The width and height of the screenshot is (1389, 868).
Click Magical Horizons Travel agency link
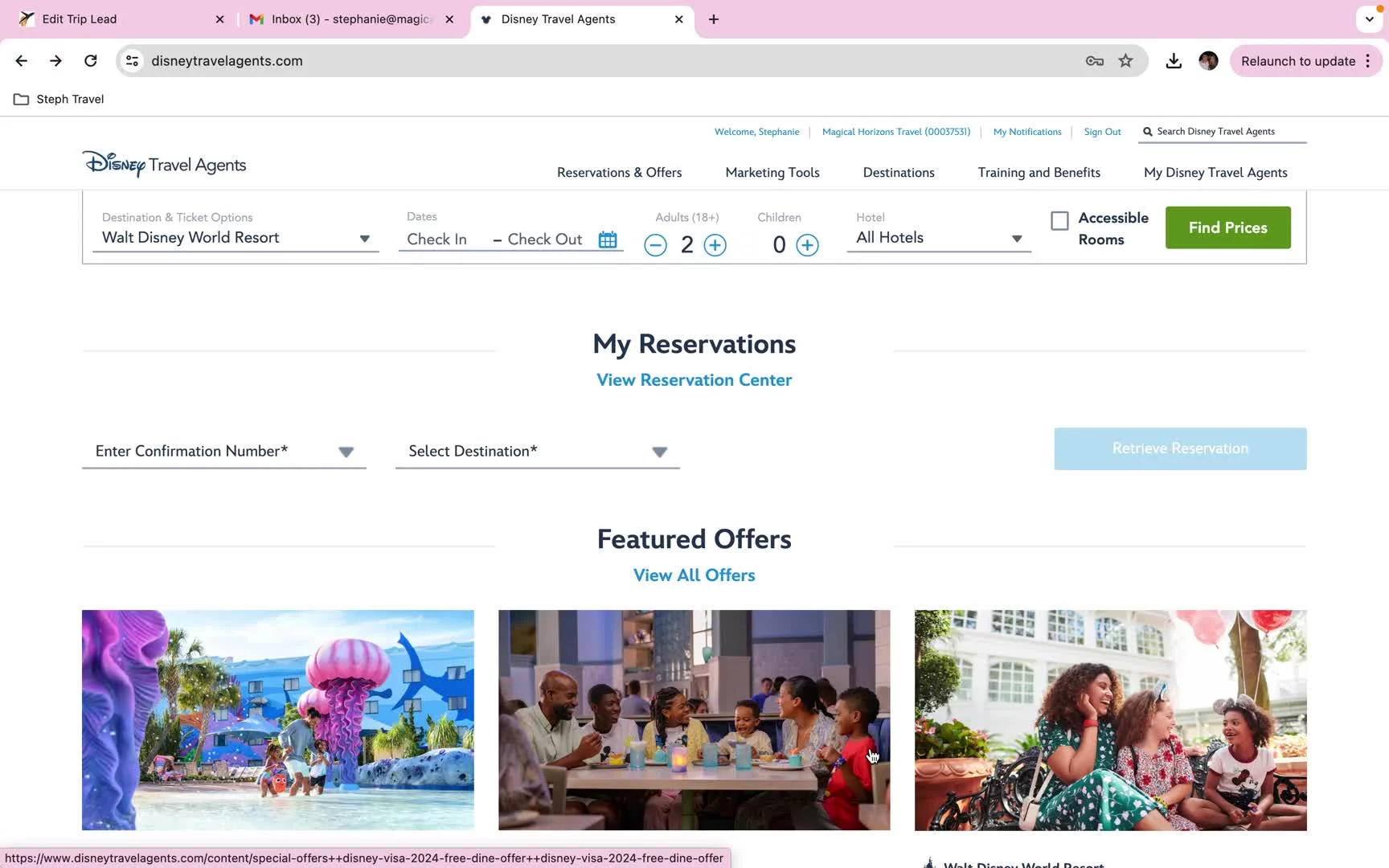tap(896, 132)
